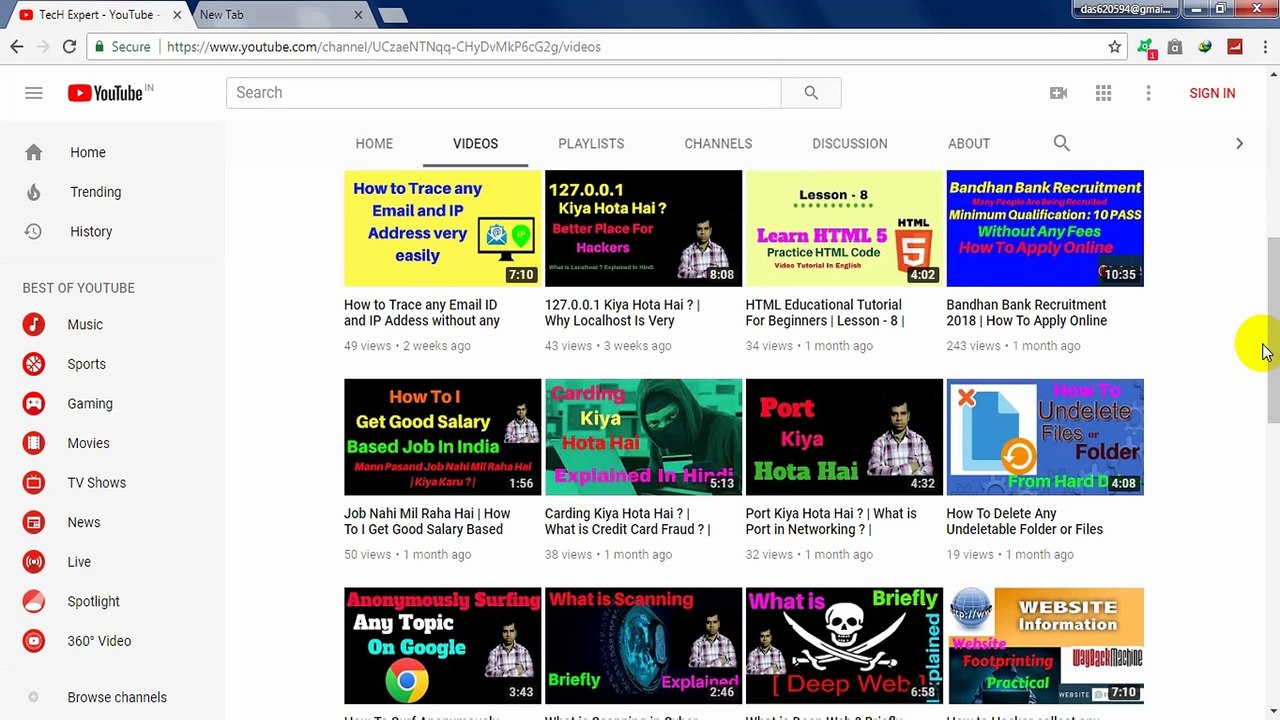Click the YouTube search input field
The width and height of the screenshot is (1280, 720).
[503, 93]
